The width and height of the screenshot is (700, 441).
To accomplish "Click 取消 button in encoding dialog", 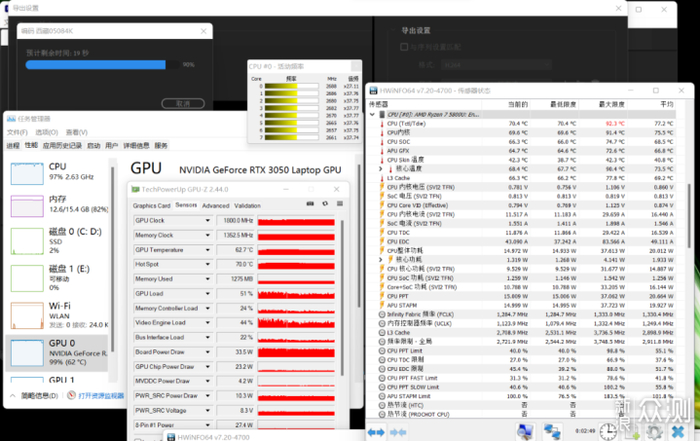I will [183, 104].
